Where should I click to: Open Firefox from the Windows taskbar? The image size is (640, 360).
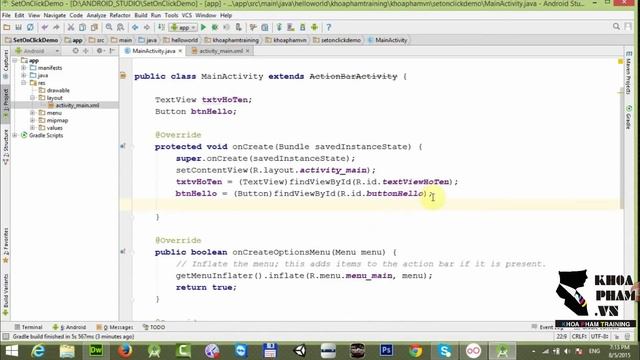pos(125,351)
